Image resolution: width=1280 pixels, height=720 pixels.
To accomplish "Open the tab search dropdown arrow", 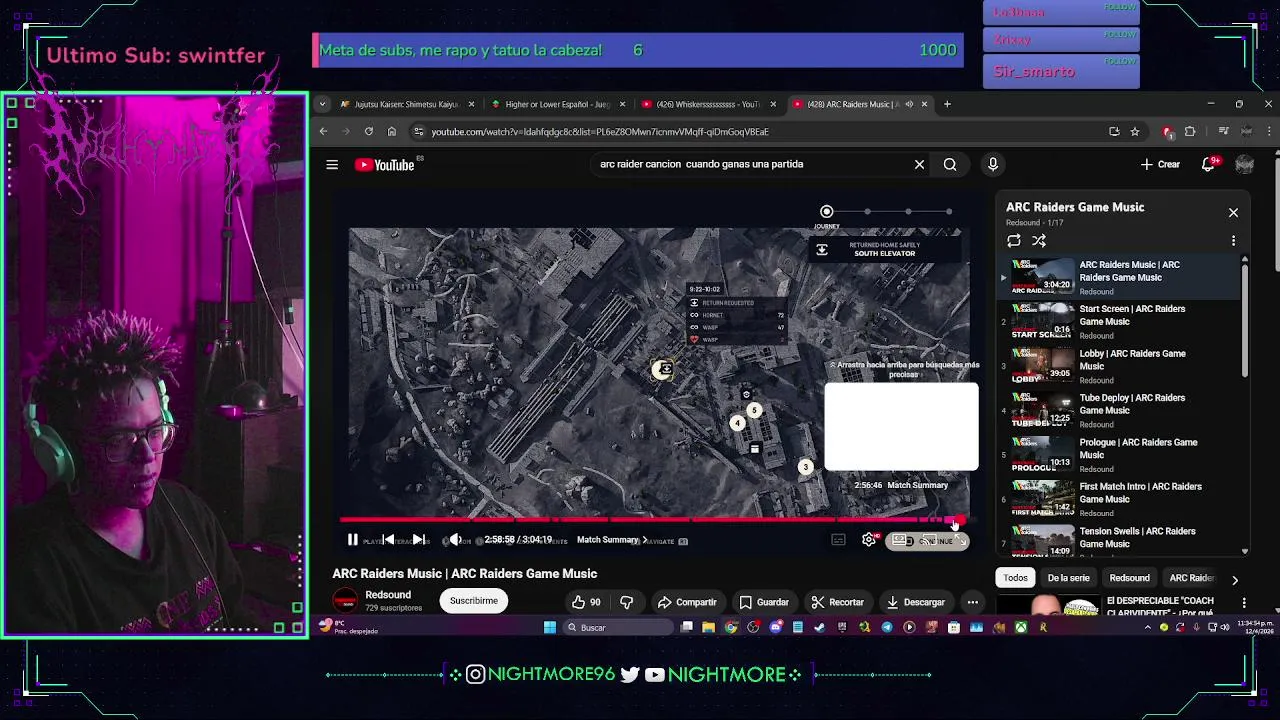I will tap(322, 104).
